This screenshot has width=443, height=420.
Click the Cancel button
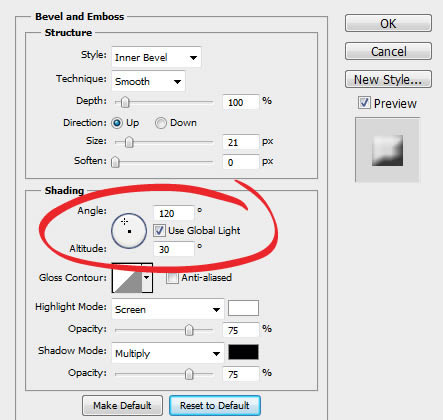pyautogui.click(x=388, y=51)
